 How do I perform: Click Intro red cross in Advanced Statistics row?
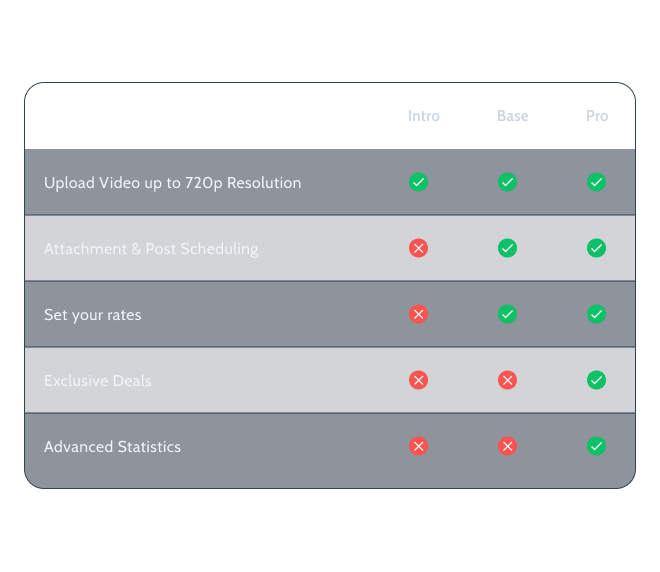point(418,446)
